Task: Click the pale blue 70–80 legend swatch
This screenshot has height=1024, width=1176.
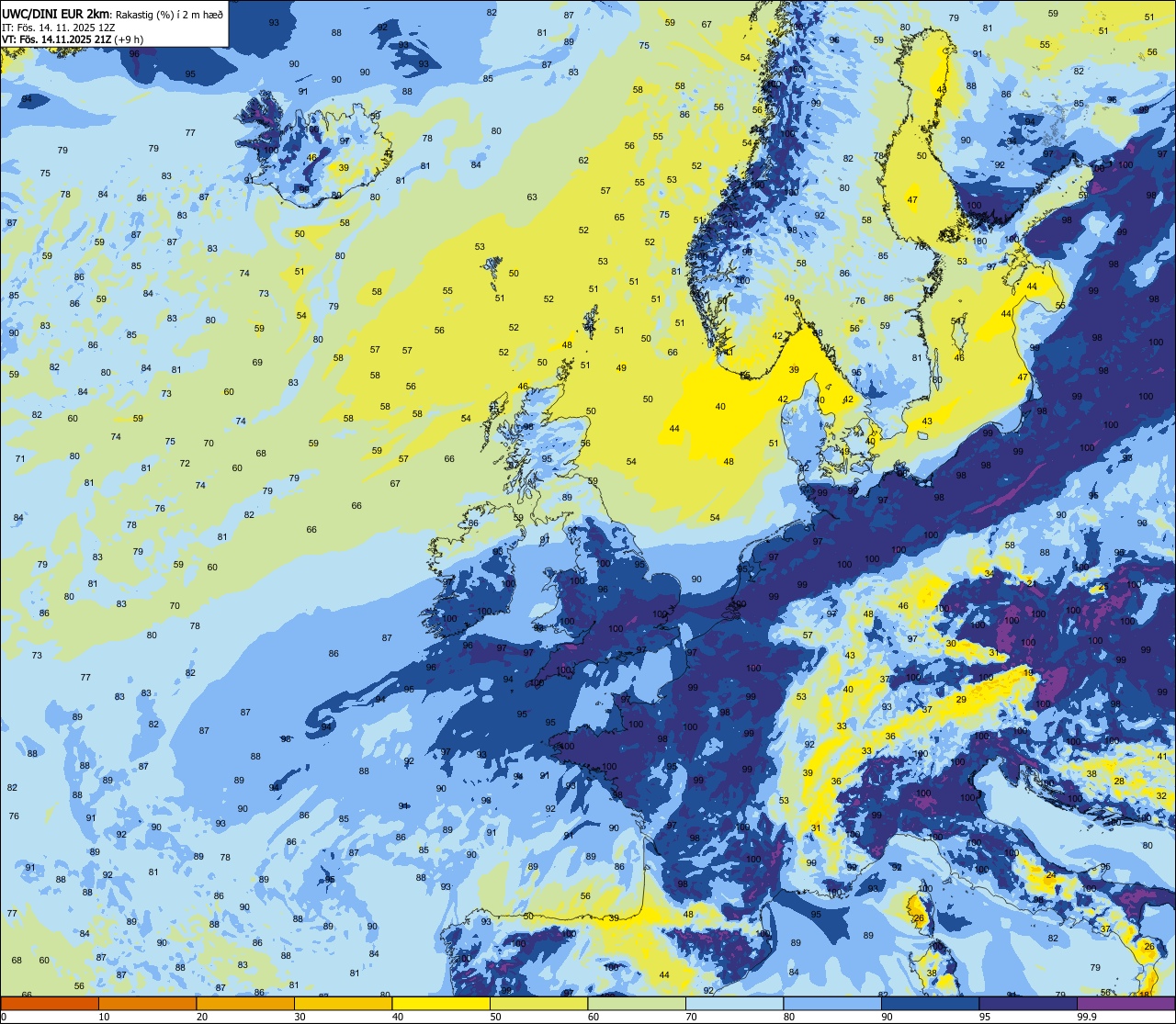Action: [734, 1003]
